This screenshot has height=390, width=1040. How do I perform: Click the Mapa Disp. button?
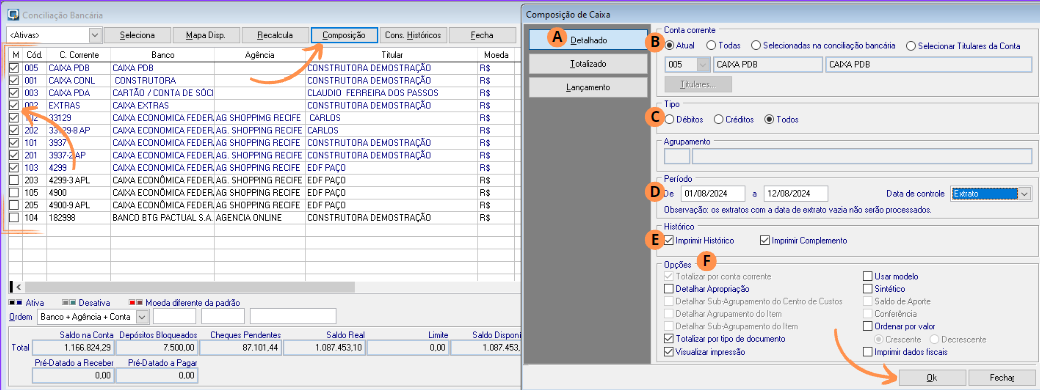(206, 34)
